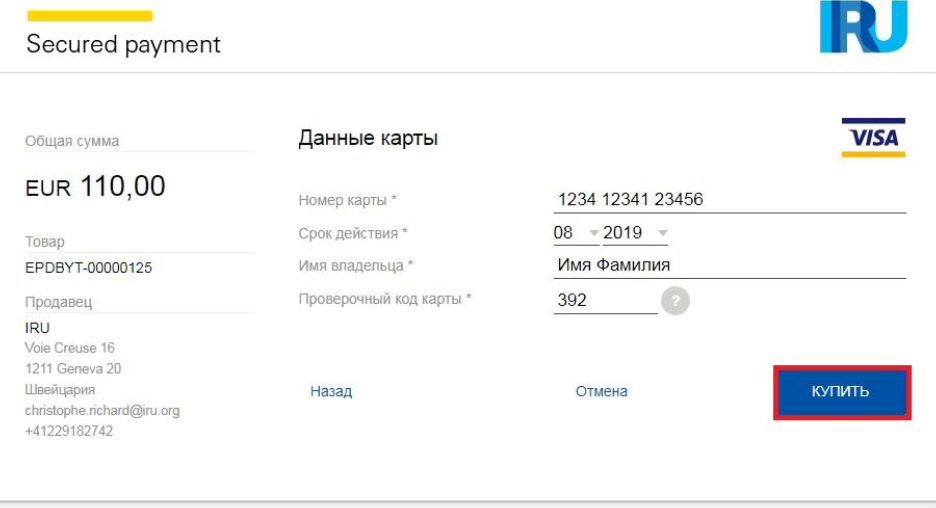Image resolution: width=936 pixels, height=508 pixels.
Task: Focus the card number input field
Action: point(729,200)
